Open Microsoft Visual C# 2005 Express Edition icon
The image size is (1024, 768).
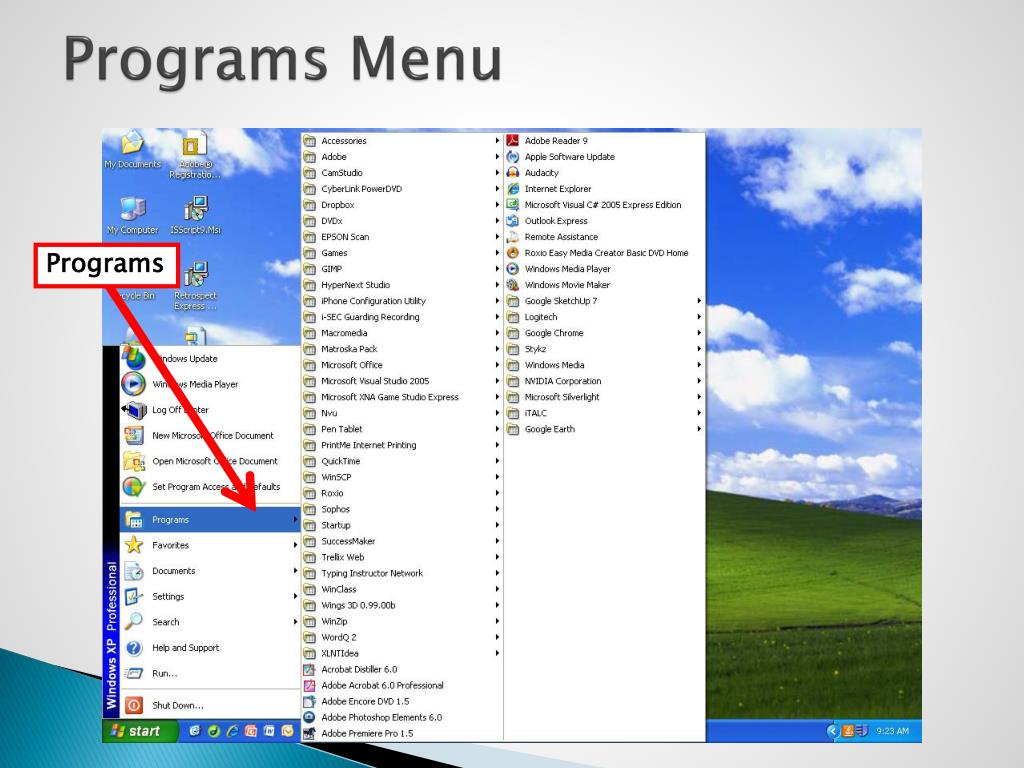(513, 204)
